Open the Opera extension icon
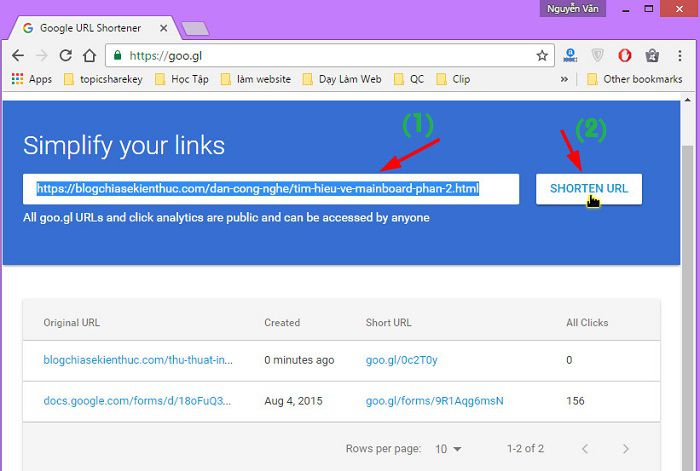The width and height of the screenshot is (700, 471). pyautogui.click(x=625, y=55)
